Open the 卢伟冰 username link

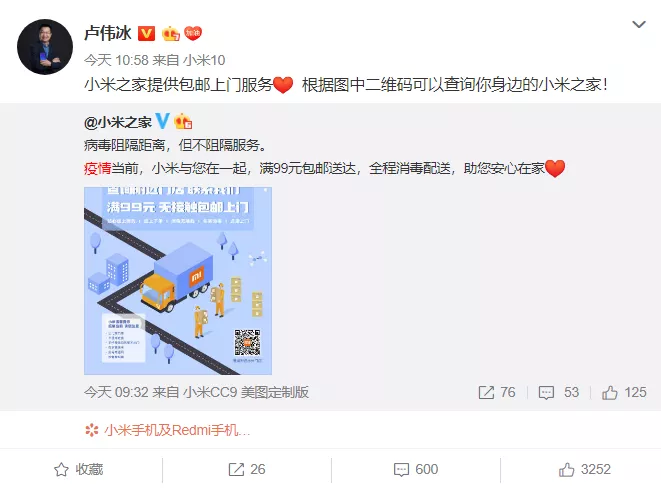click(x=108, y=33)
